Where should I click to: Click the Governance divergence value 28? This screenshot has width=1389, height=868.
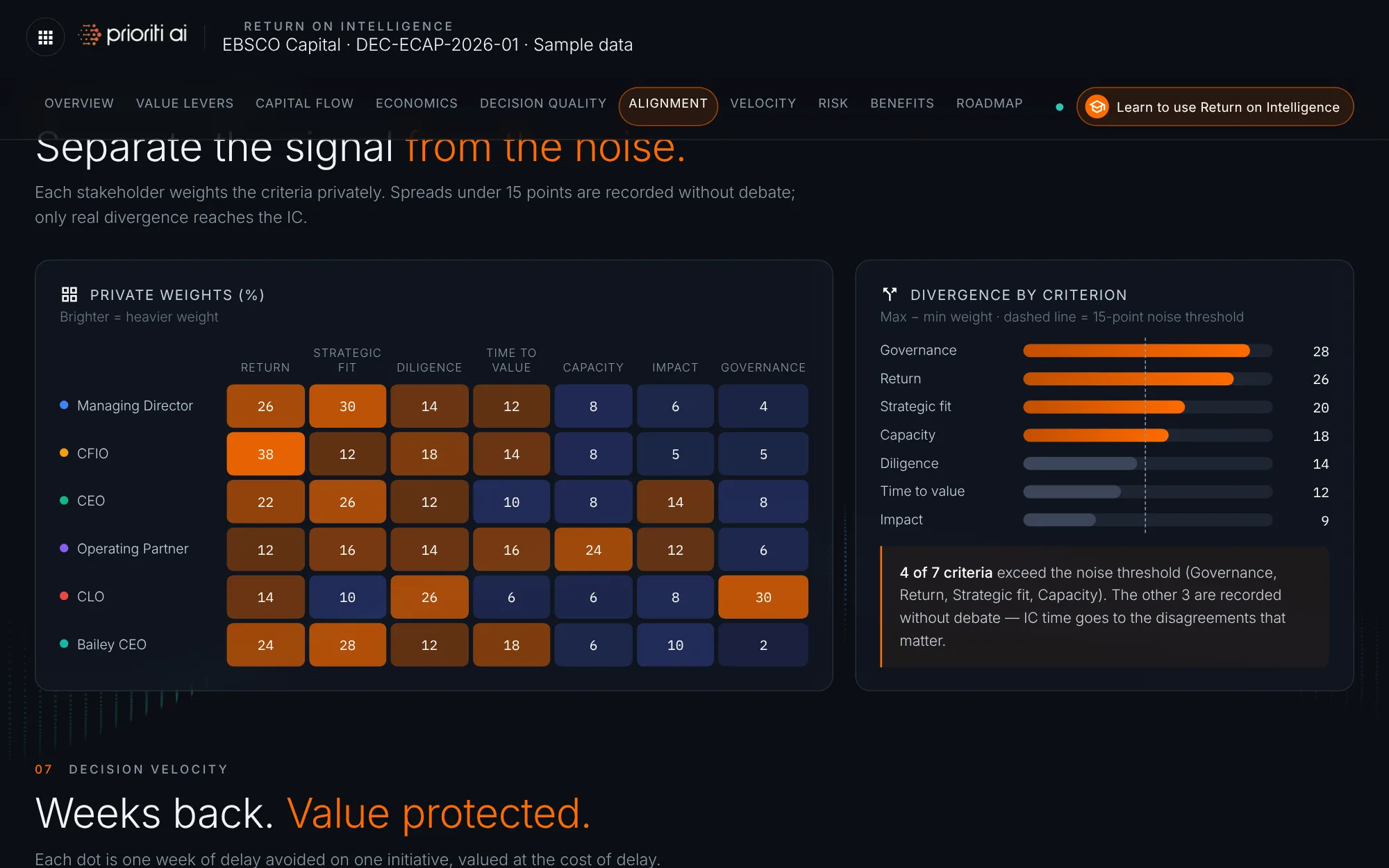(x=1320, y=351)
